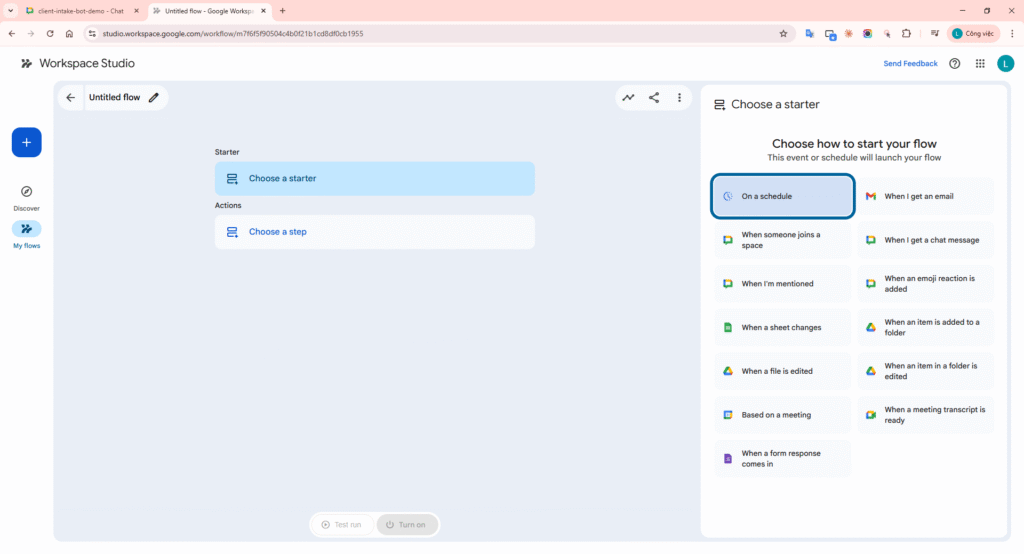Click the blue plus create button
Screen dimensions: 1024x554
coord(26,143)
